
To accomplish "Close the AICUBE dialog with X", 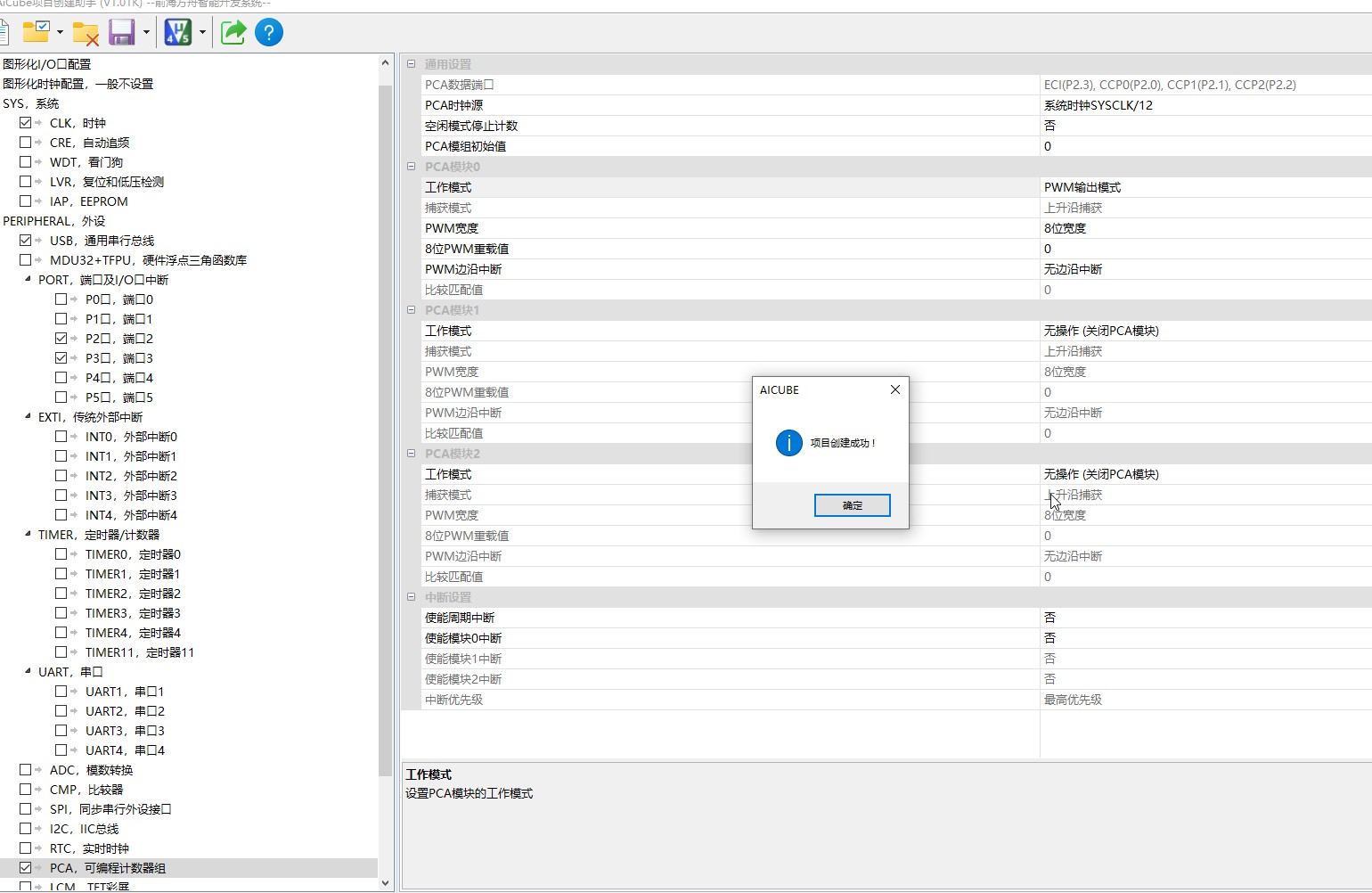I will click(x=895, y=389).
